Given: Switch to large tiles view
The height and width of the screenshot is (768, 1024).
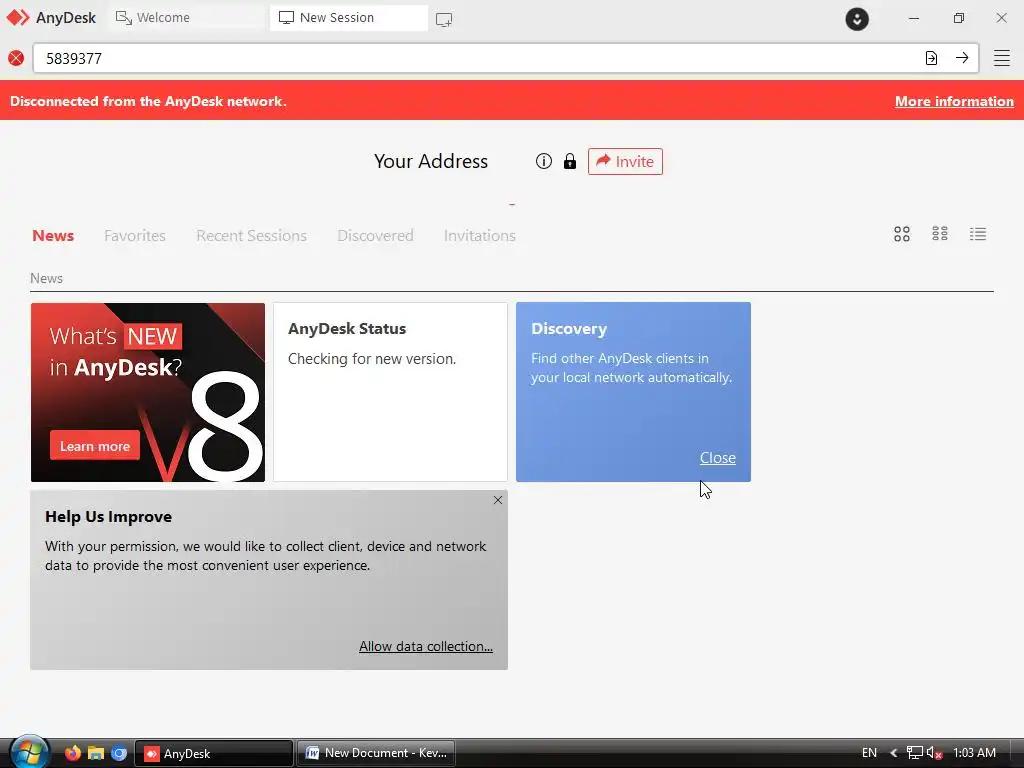Looking at the screenshot, I should click(x=902, y=234).
